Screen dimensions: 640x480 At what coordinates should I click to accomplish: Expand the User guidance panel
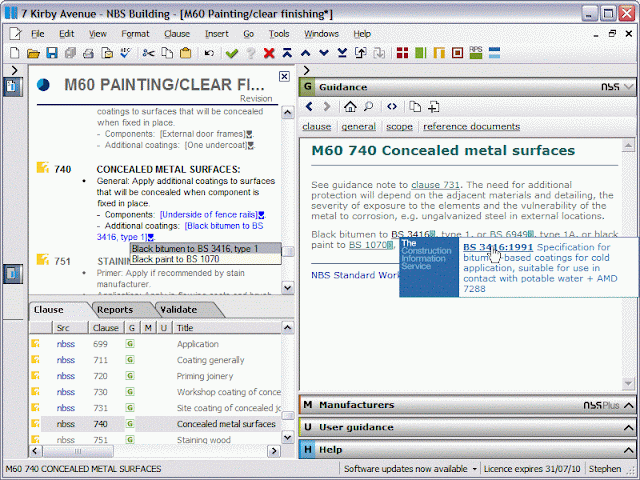pos(629,427)
